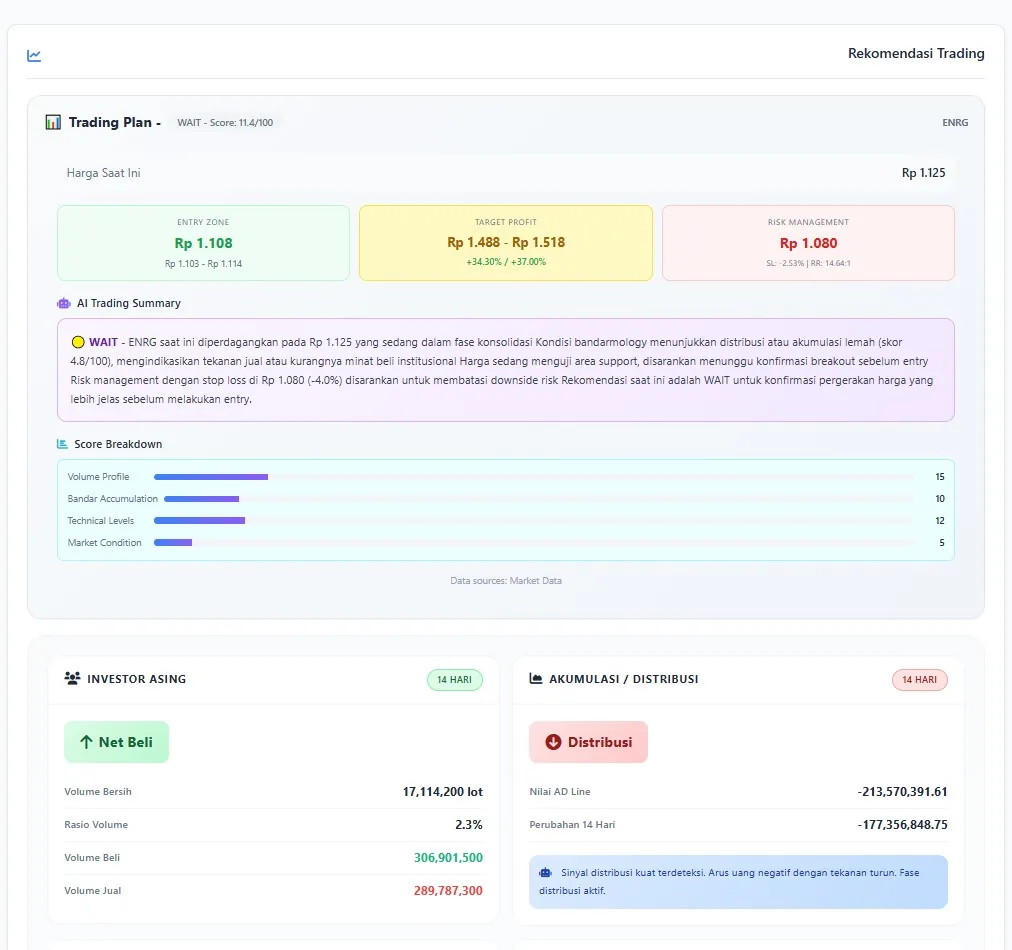The image size is (1012, 950).
Task: Click the yellow WAIT status circle
Action: coord(78,342)
